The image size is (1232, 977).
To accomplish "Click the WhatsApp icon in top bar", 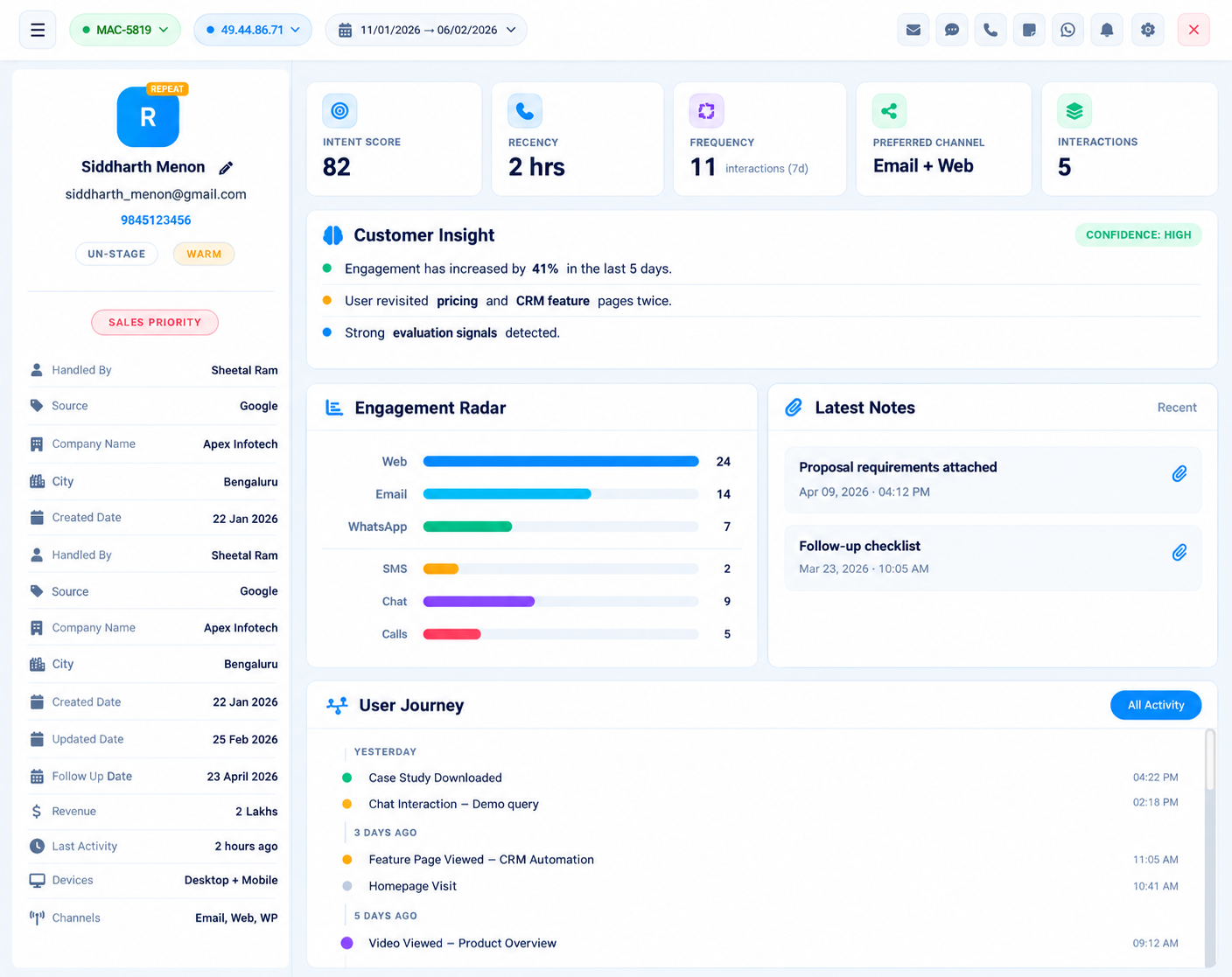I will 1067,30.
